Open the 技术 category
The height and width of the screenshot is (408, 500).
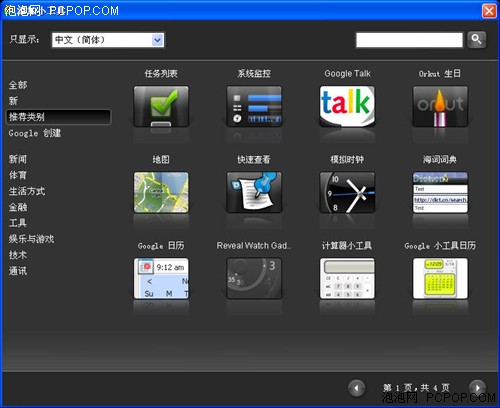click(x=18, y=255)
